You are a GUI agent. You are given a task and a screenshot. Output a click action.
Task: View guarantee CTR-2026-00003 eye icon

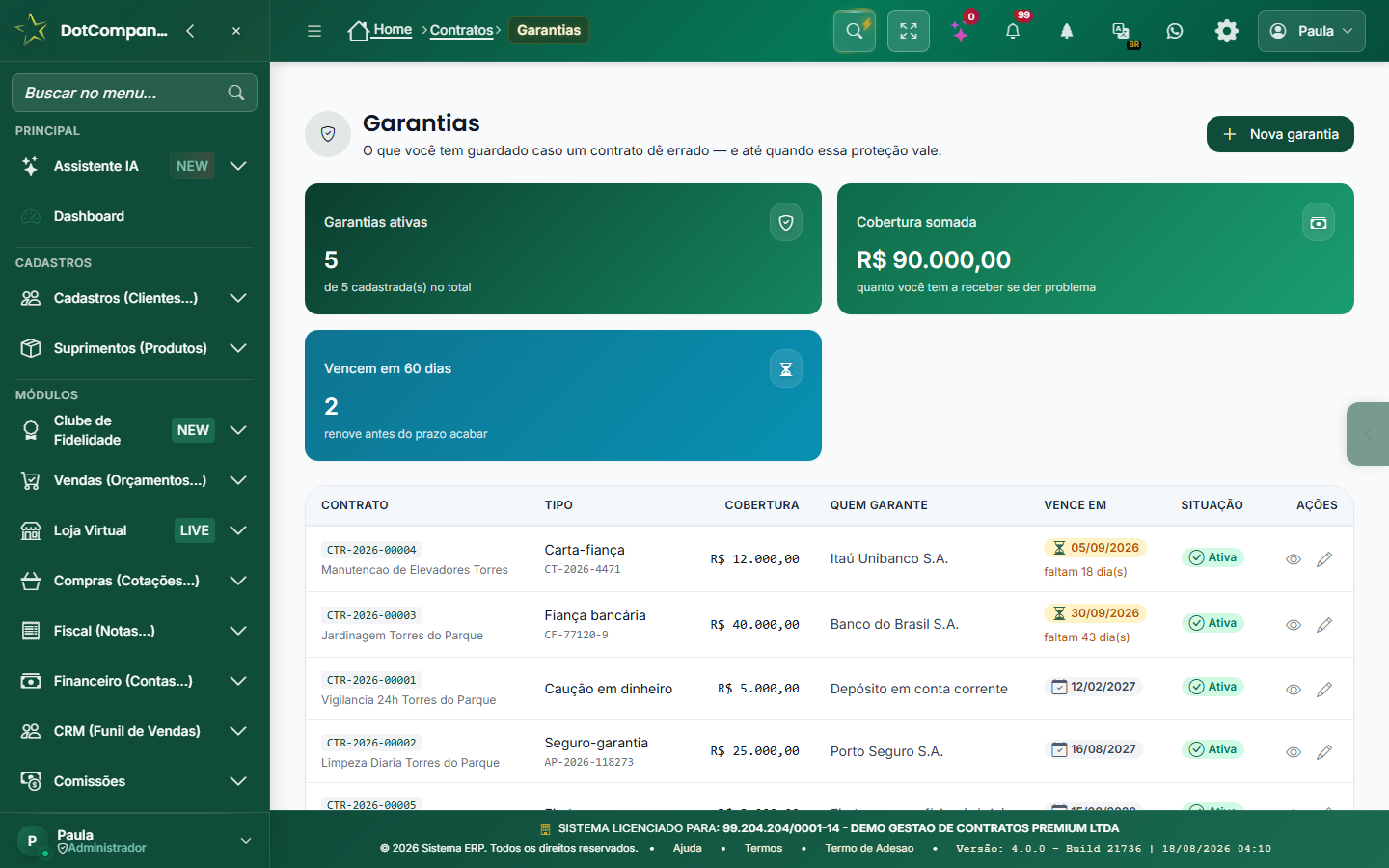coord(1294,625)
